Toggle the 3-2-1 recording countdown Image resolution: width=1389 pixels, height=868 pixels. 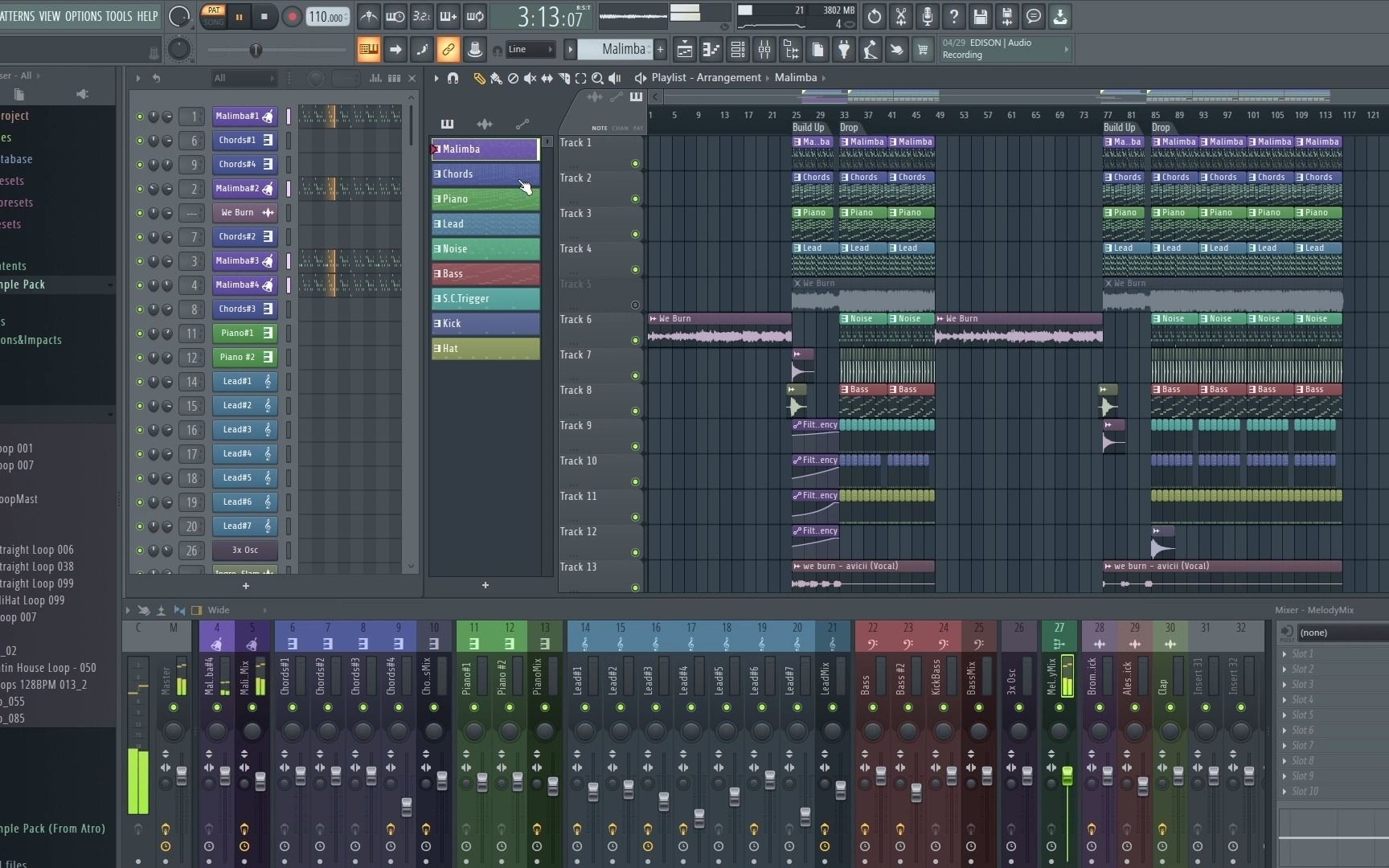(x=421, y=16)
